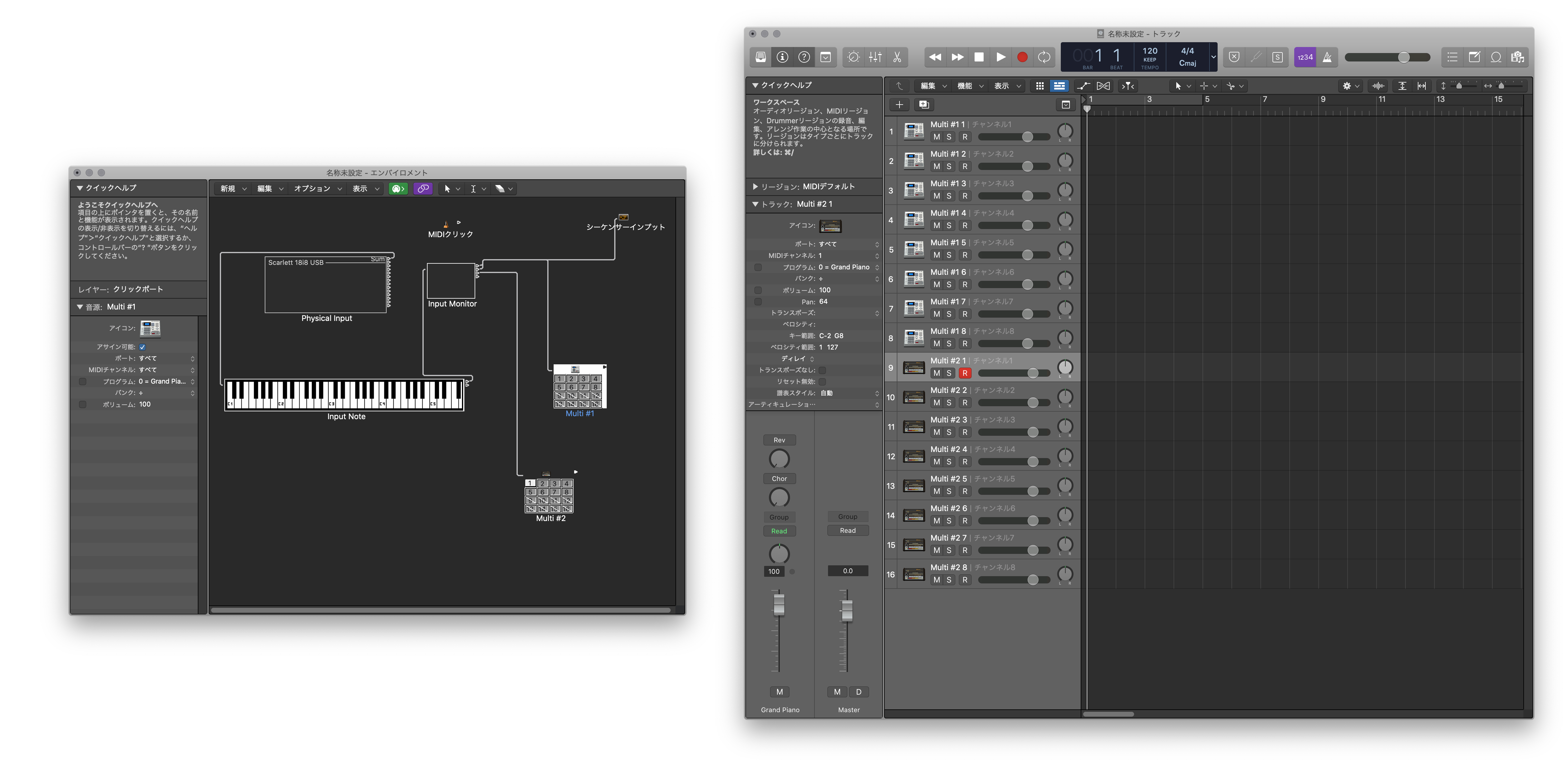Mute track Multi #1 3

pos(936,196)
